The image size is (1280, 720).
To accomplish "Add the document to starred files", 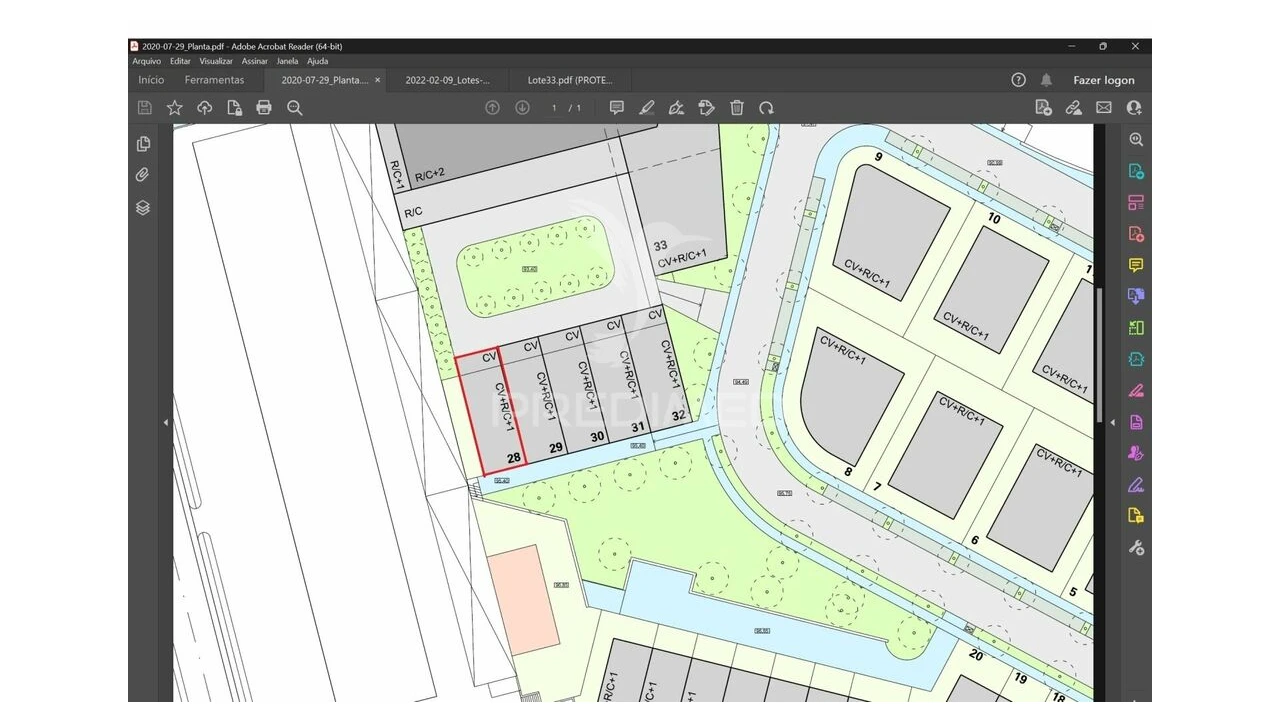I will tap(175, 108).
